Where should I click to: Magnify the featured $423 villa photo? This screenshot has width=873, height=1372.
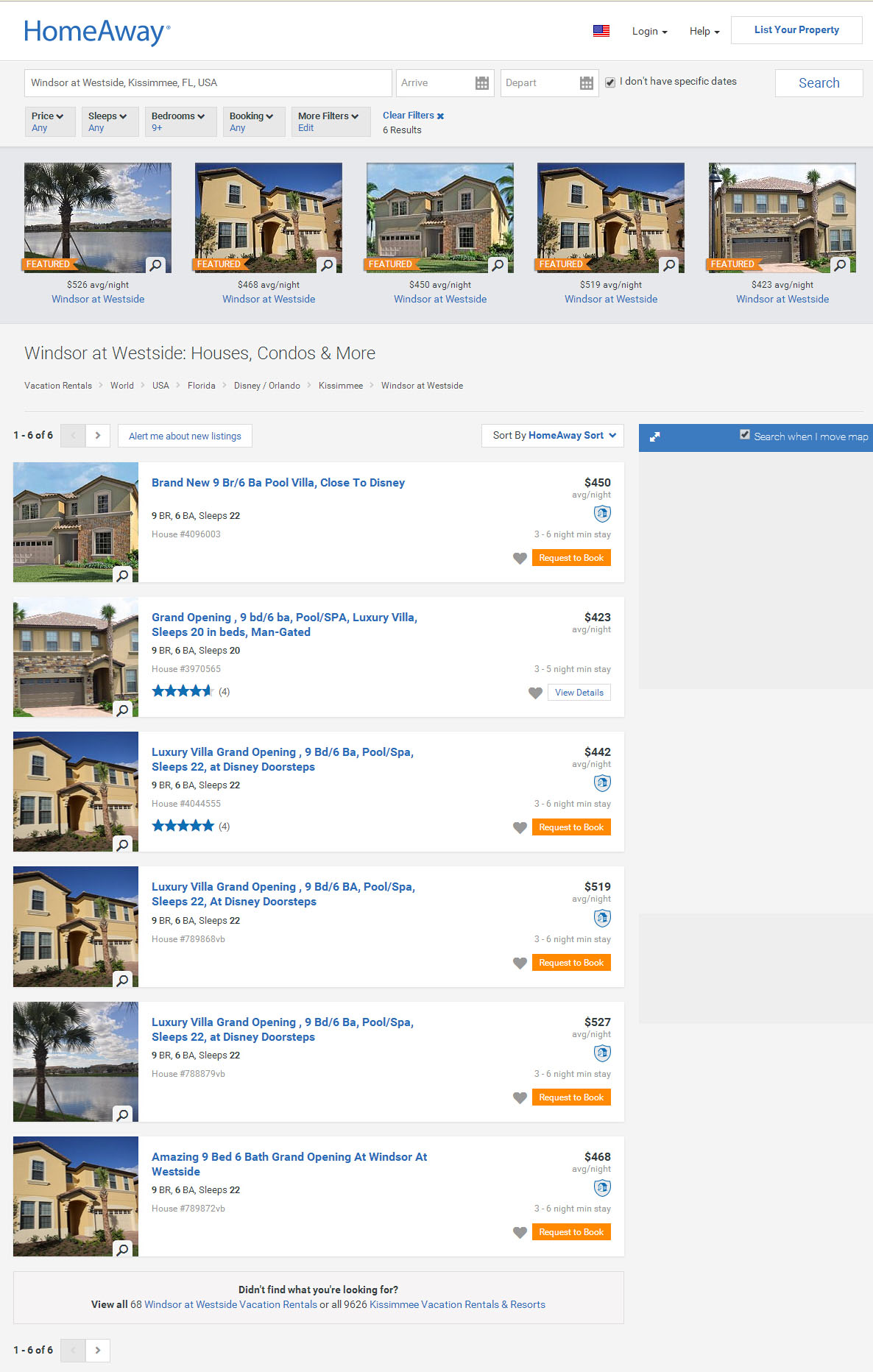(x=840, y=265)
